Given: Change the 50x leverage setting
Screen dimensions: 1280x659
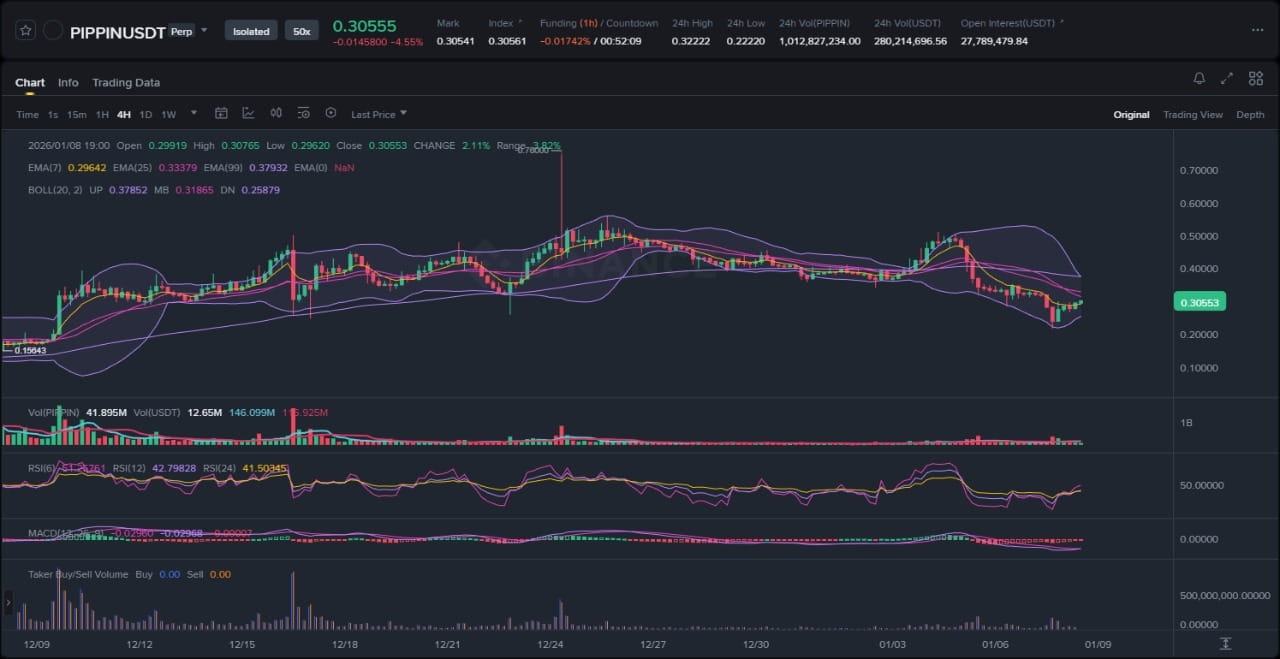Looking at the screenshot, I should click(300, 31).
